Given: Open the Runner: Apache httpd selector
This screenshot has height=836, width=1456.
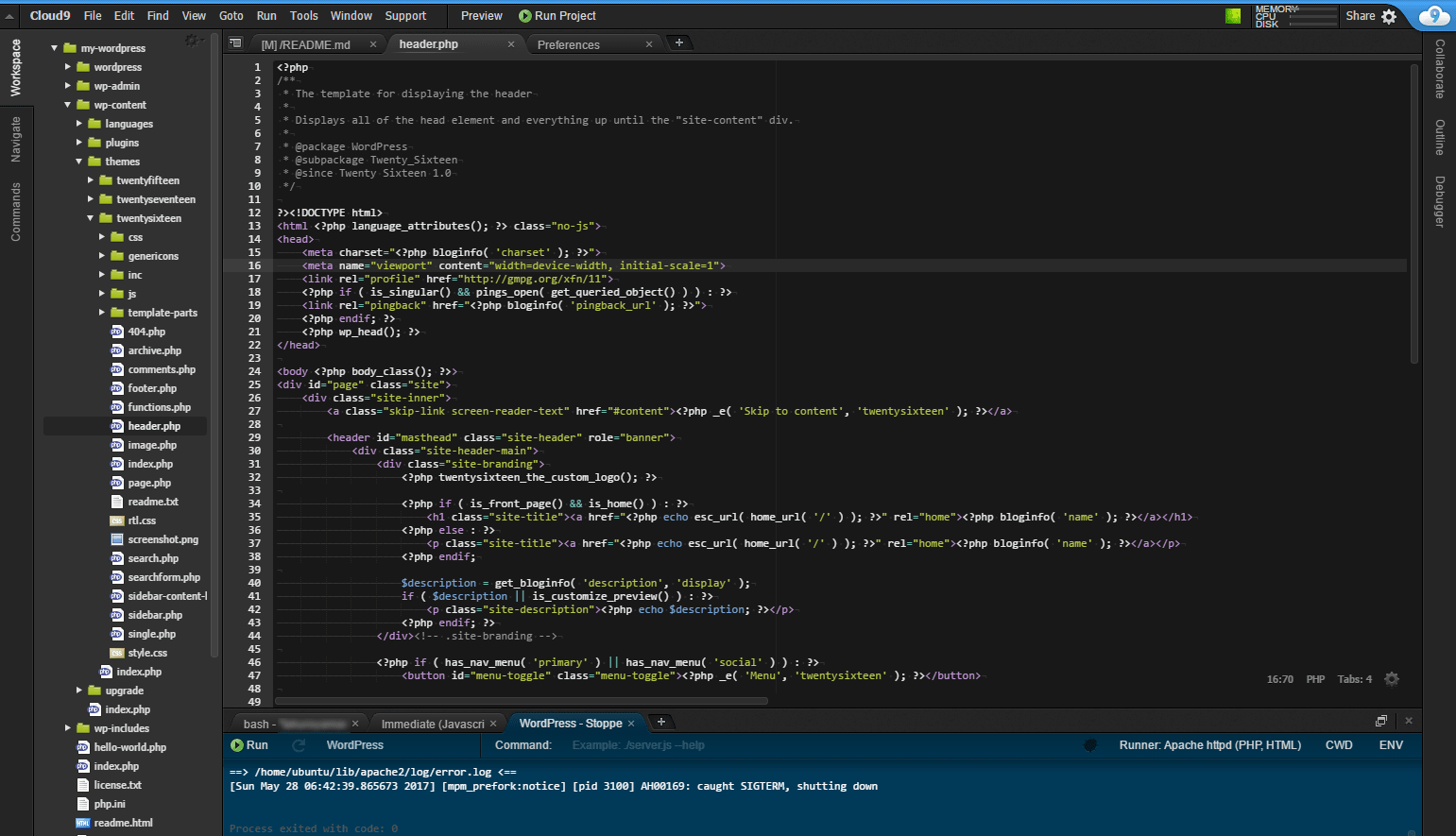Looking at the screenshot, I should coord(1209,745).
